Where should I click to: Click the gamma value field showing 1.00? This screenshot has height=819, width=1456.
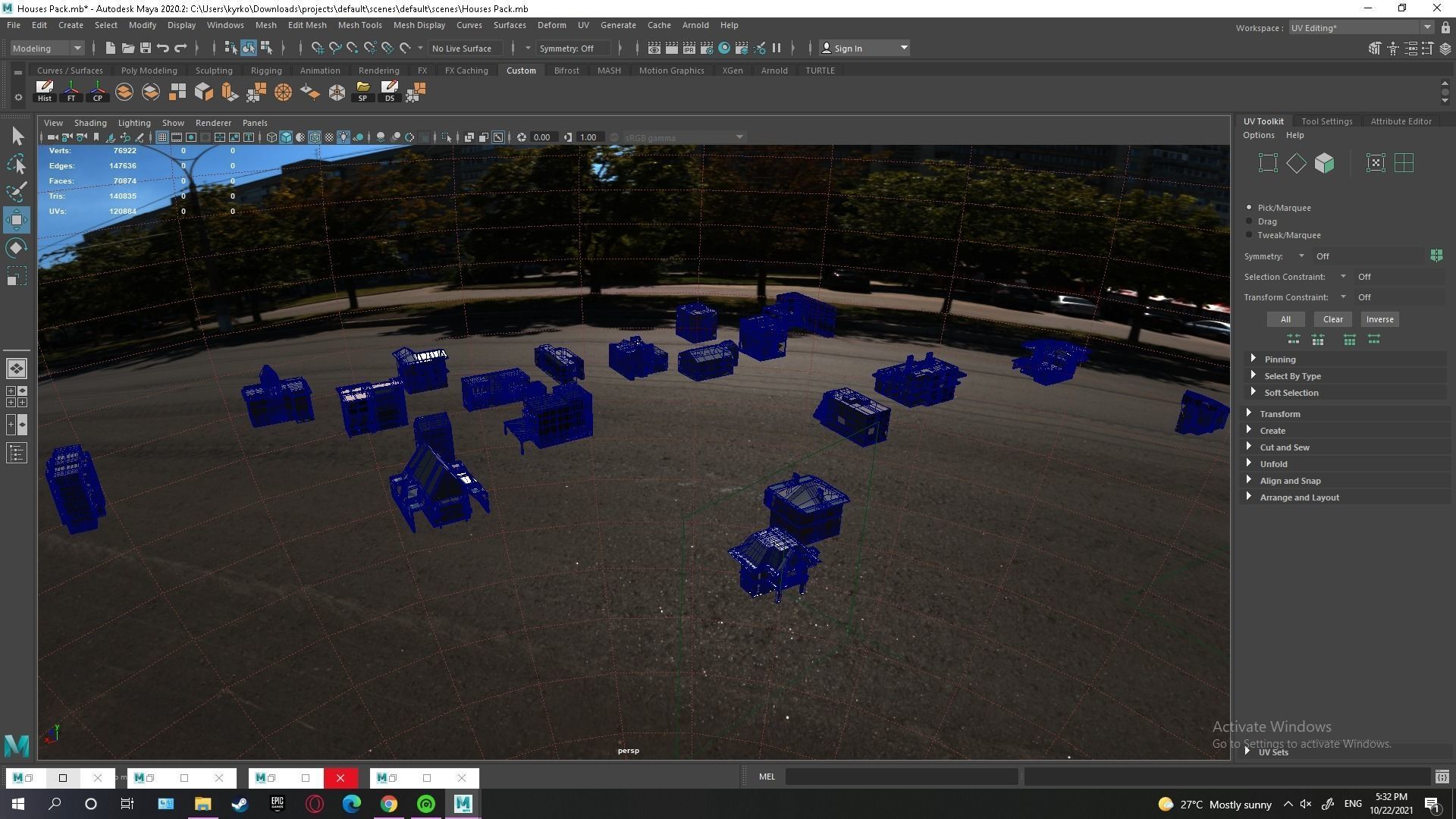coord(589,137)
